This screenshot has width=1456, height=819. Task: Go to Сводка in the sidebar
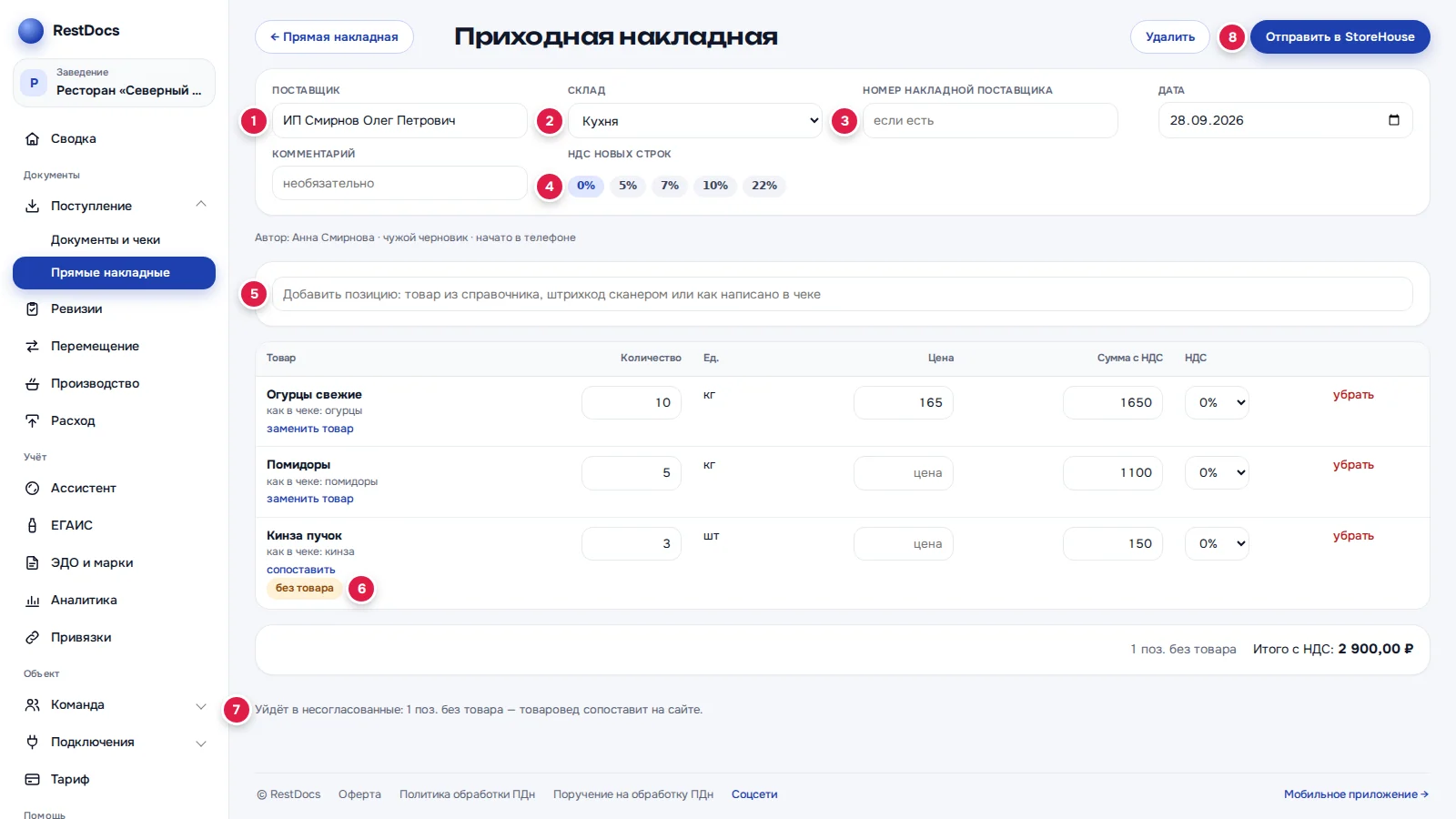pyautogui.click(x=114, y=139)
